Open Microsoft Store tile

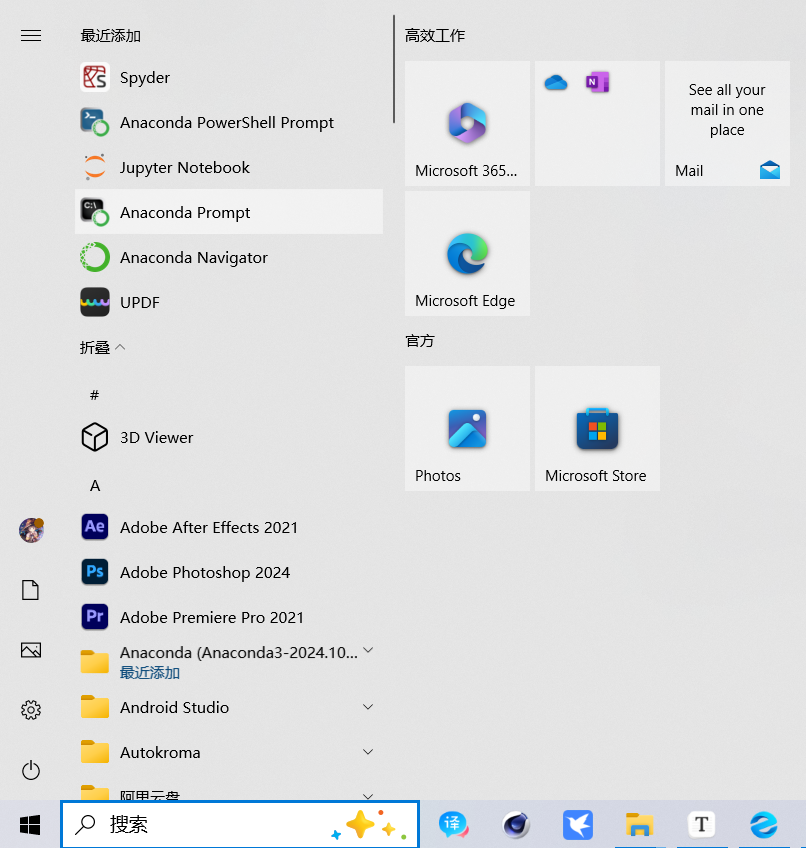(x=597, y=428)
